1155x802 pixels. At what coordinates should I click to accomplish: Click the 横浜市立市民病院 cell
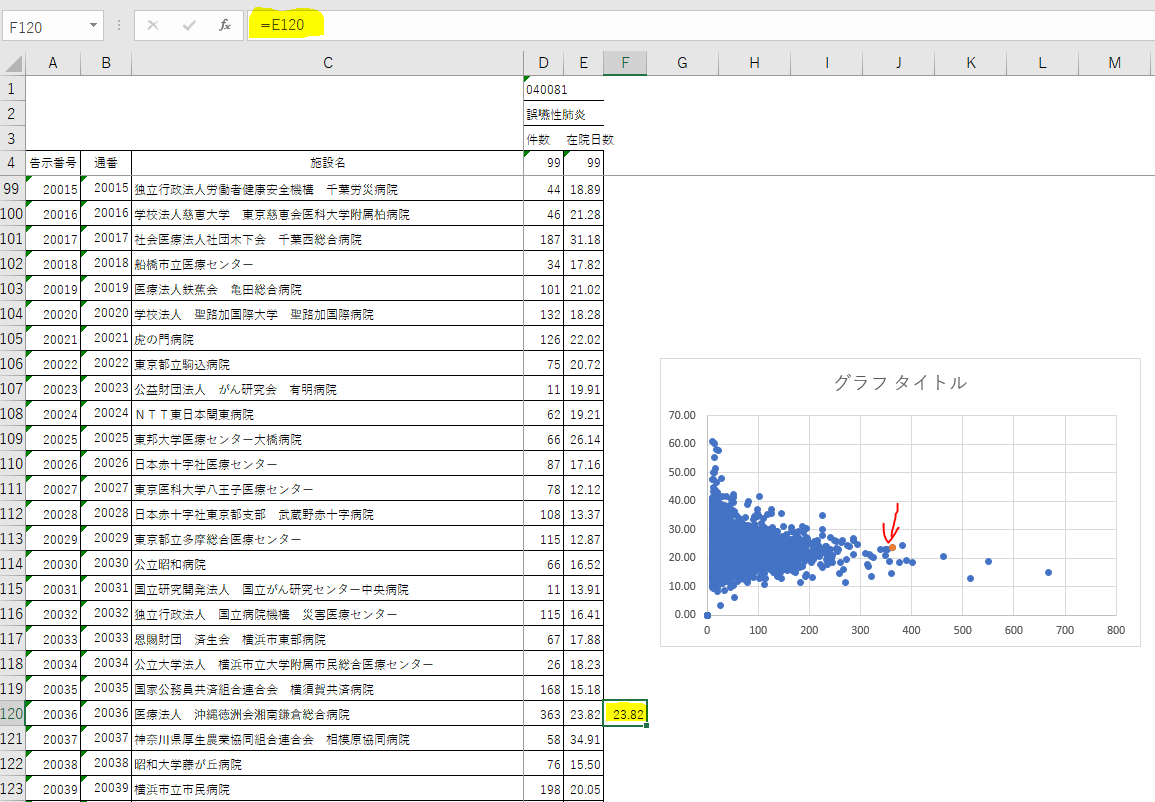coord(328,789)
